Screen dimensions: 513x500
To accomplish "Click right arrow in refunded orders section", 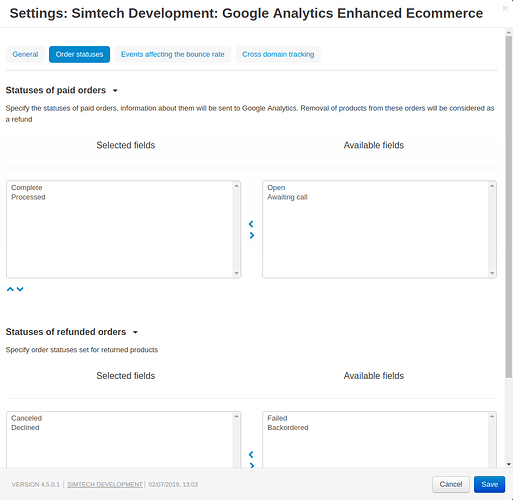I will pos(252,465).
